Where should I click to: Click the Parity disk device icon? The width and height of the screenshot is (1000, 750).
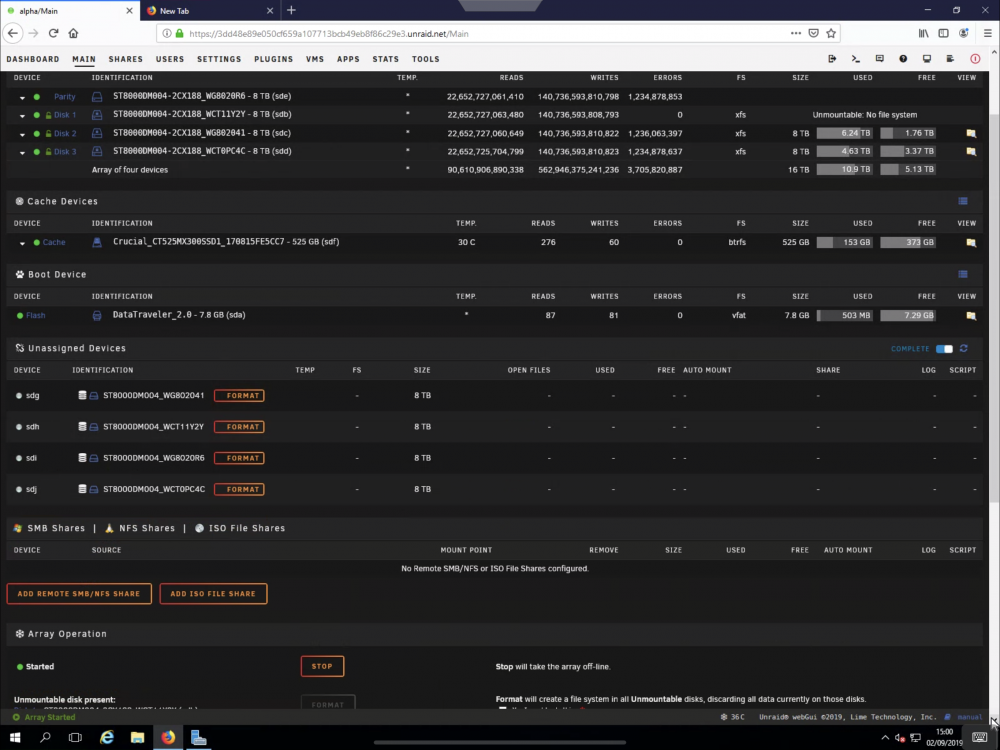point(97,97)
